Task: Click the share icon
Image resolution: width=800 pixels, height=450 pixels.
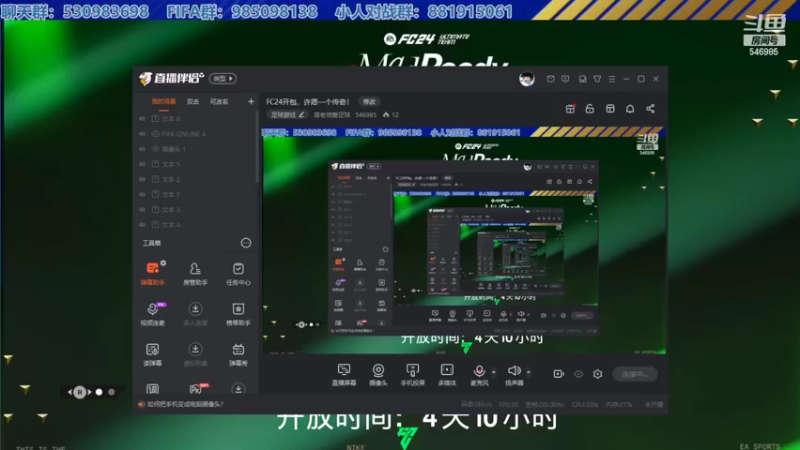Action: tap(650, 109)
